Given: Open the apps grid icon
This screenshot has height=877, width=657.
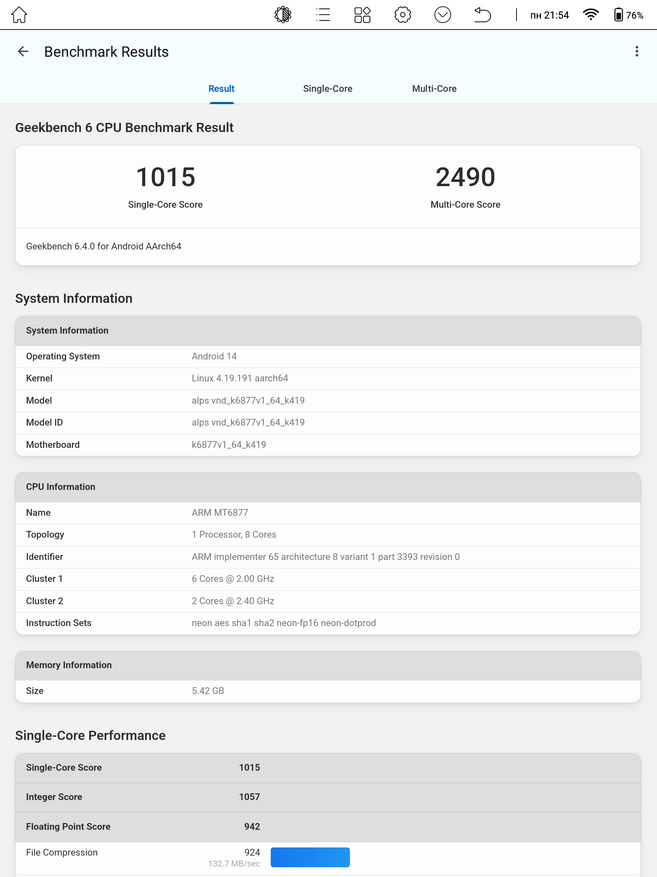Looking at the screenshot, I should pos(362,15).
